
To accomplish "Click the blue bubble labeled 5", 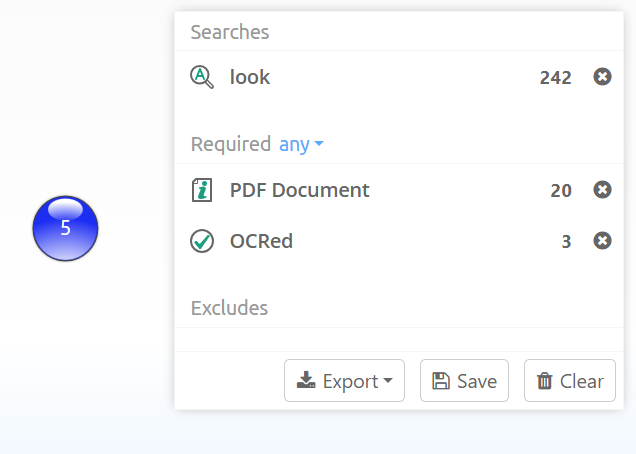I will pos(65,228).
